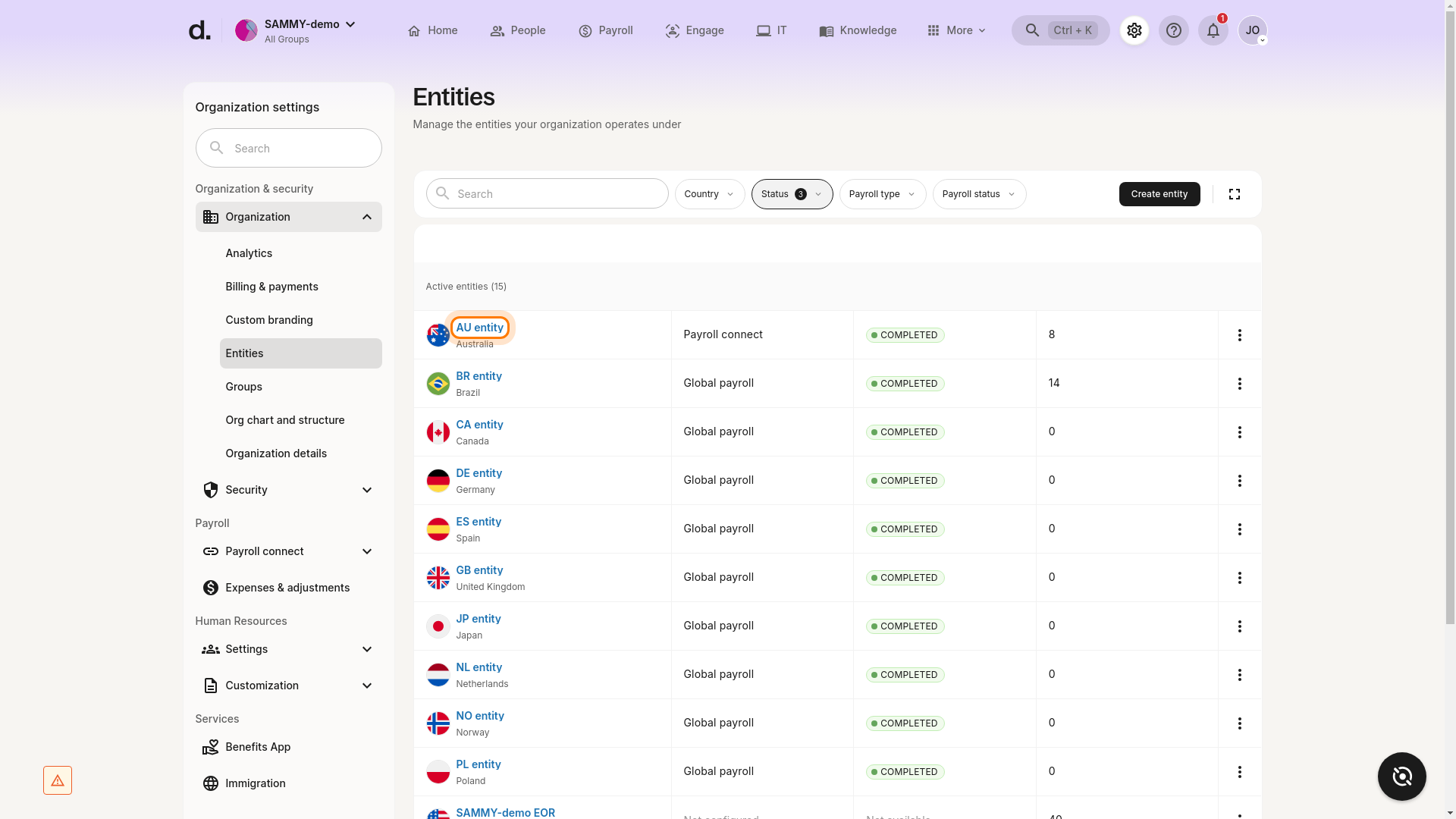The height and width of the screenshot is (819, 1456).
Task: Open the three-dot menu for GB entity
Action: pyautogui.click(x=1240, y=578)
